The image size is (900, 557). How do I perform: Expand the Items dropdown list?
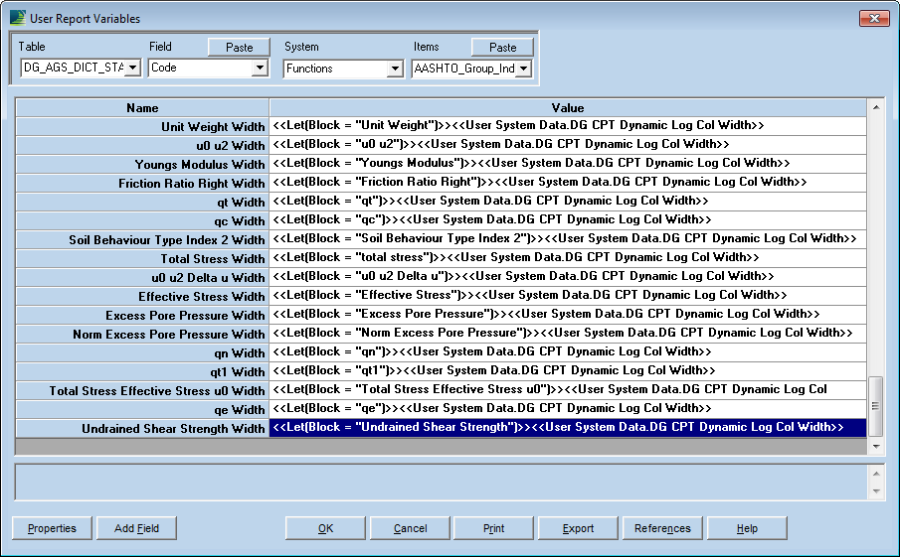point(523,68)
